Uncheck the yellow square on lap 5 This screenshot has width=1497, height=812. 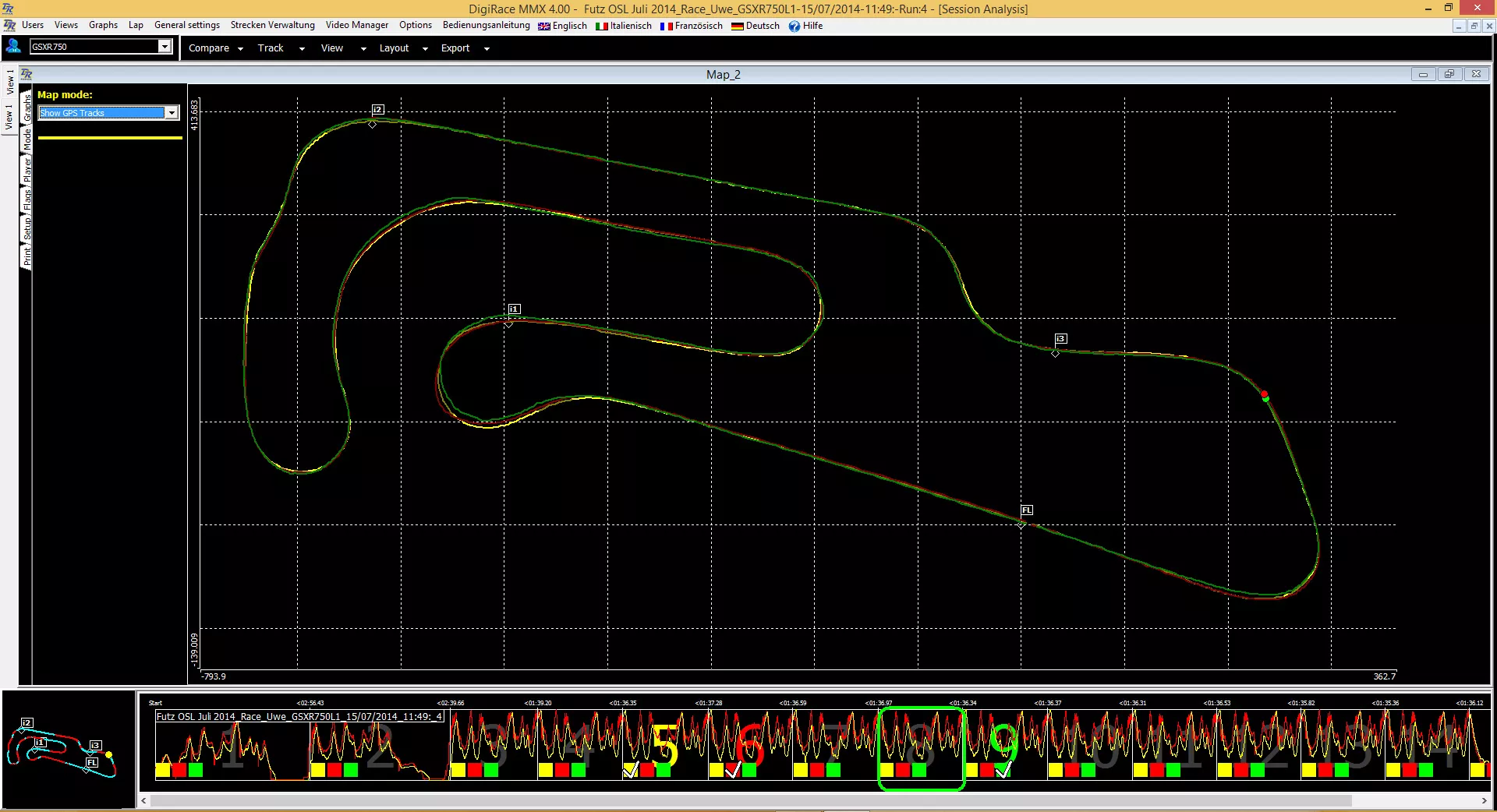coord(631,771)
